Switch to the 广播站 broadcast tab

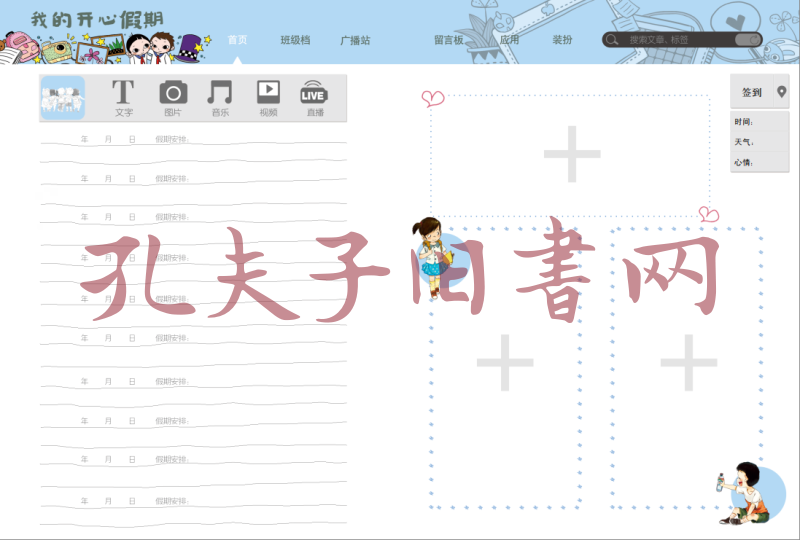(355, 40)
